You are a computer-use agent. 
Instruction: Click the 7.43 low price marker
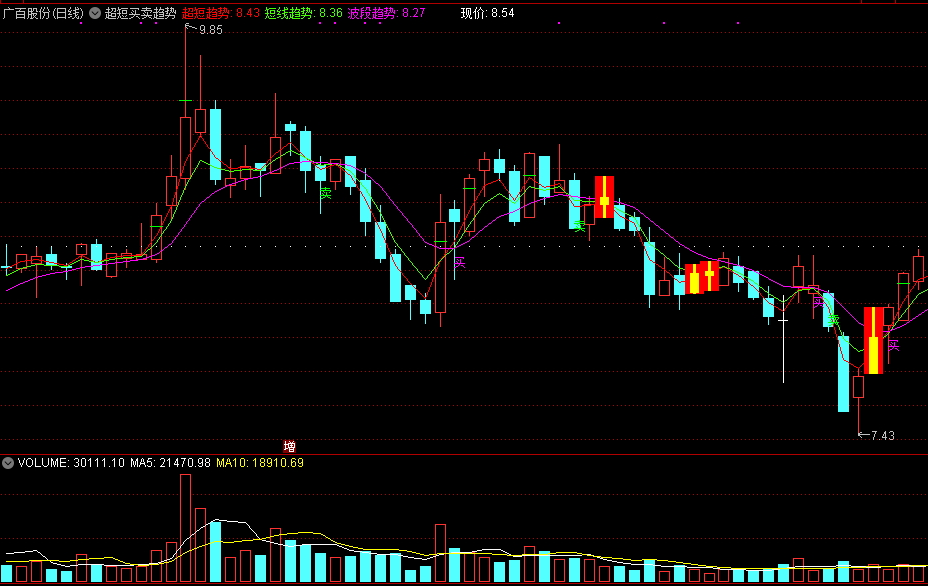[883, 436]
